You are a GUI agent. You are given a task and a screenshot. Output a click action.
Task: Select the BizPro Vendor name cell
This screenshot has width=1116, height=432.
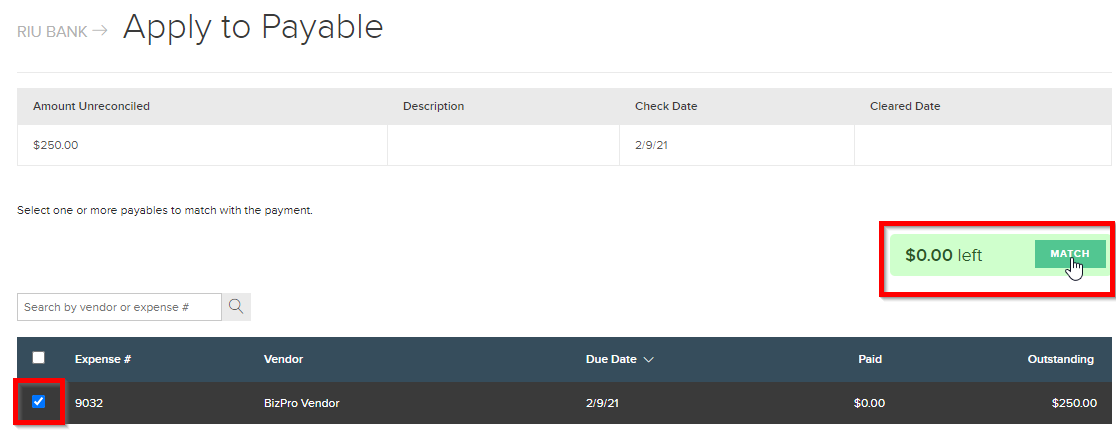[301, 403]
